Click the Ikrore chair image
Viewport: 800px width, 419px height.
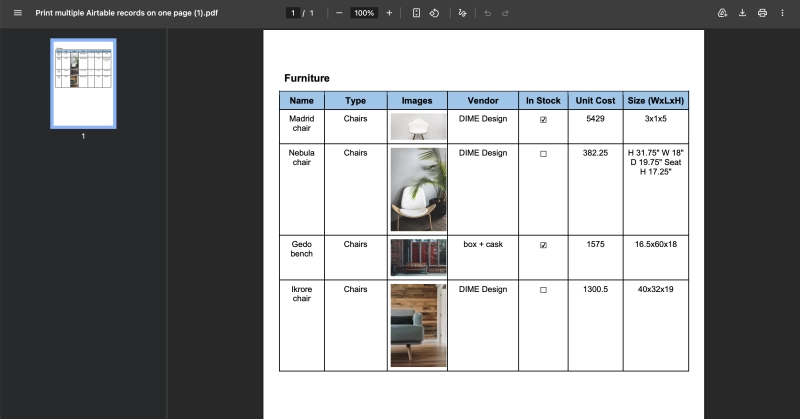pyautogui.click(x=418, y=325)
